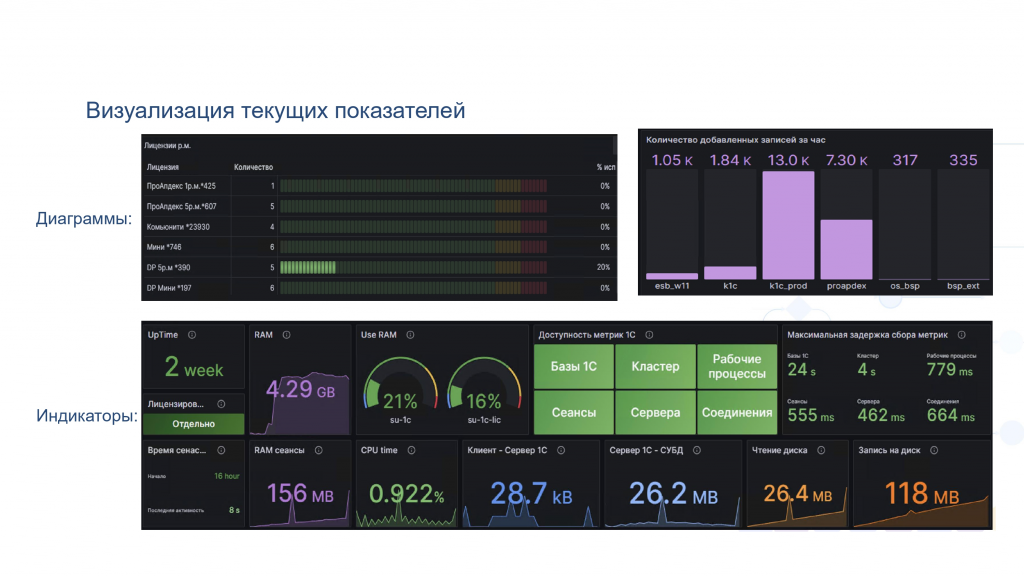Click the Лицензии р.м. panel title

pos(168,146)
